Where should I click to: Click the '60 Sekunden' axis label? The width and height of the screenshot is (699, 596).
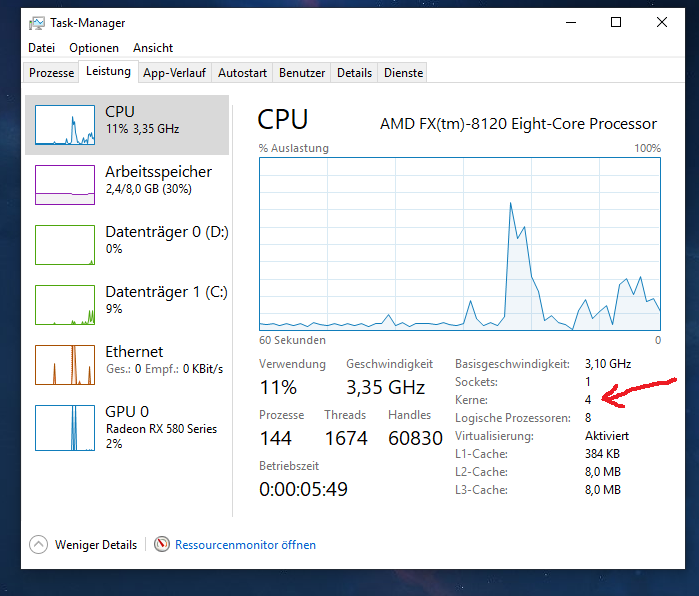(x=292, y=340)
